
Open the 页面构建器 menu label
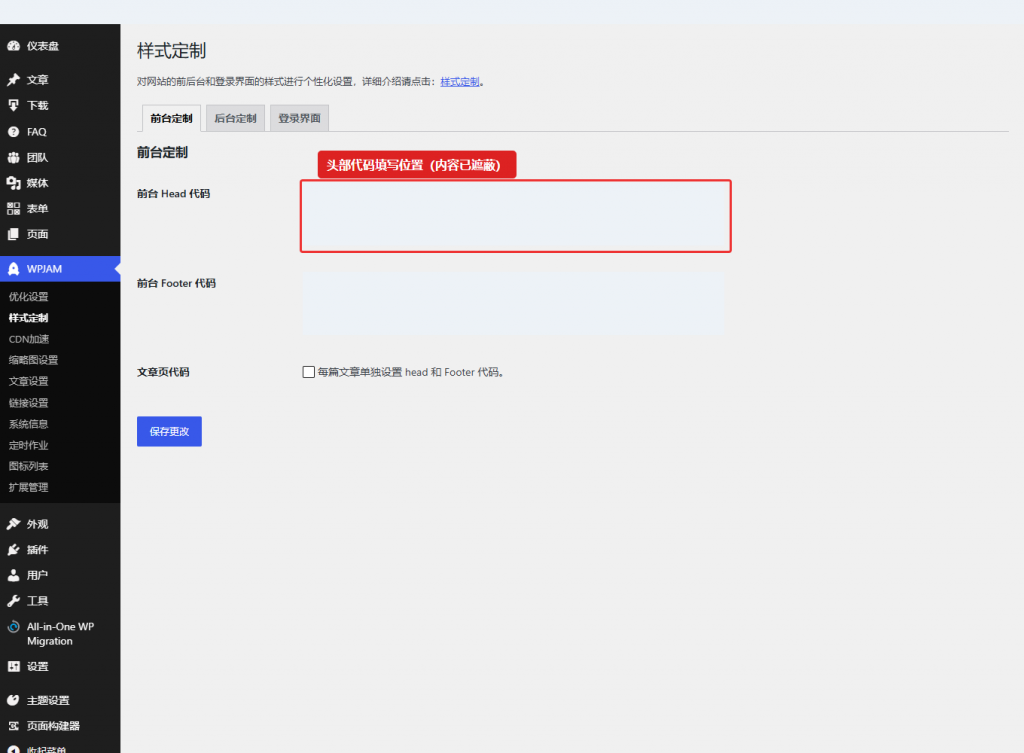tap(54, 726)
